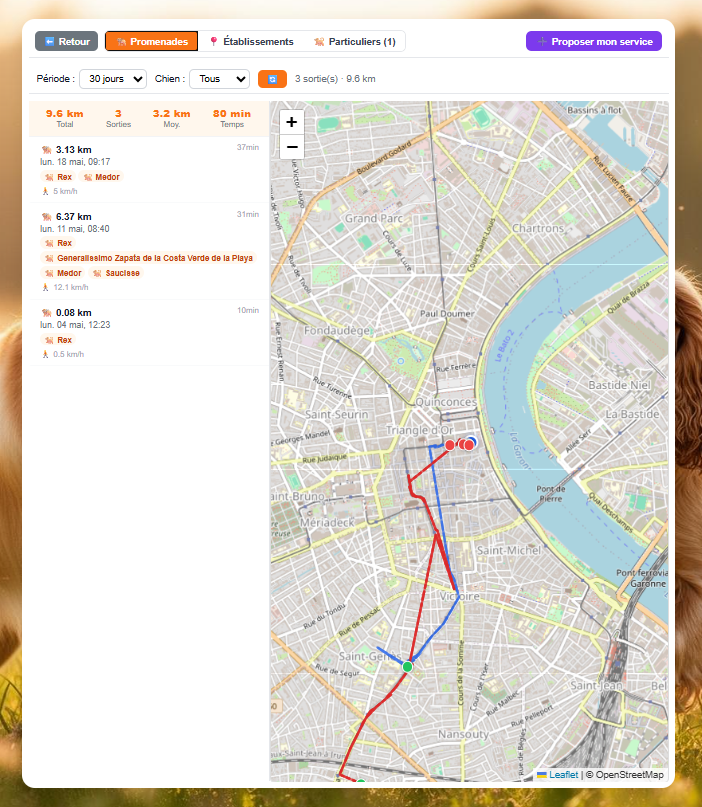Click the Grand Parc label on the map
The width and height of the screenshot is (702, 807).
coord(374,218)
